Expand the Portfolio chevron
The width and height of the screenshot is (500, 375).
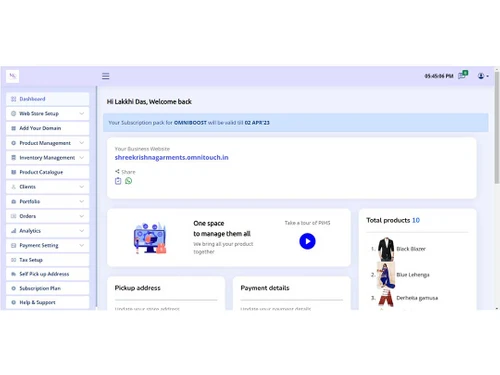[82, 201]
